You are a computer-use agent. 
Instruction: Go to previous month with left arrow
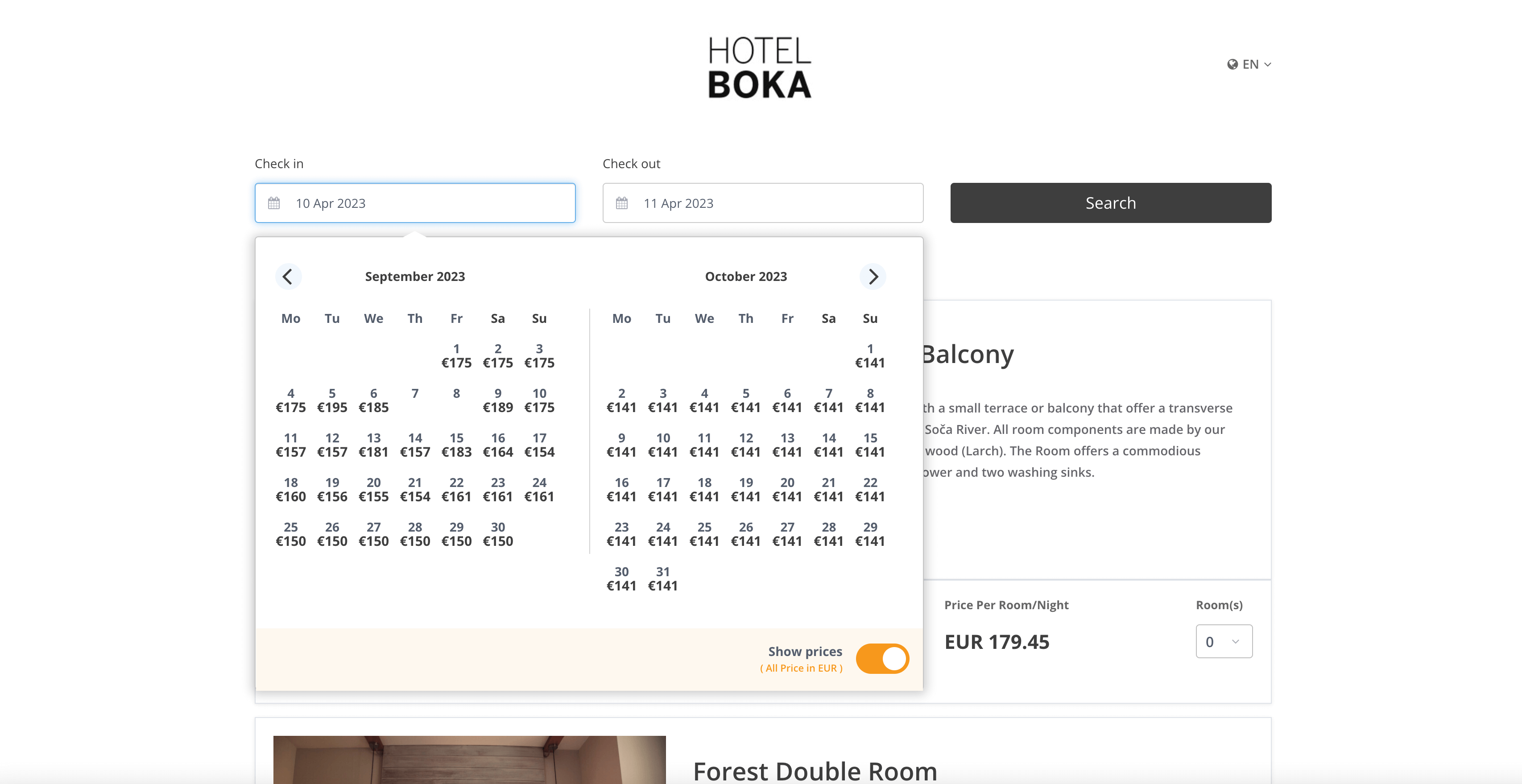288,276
